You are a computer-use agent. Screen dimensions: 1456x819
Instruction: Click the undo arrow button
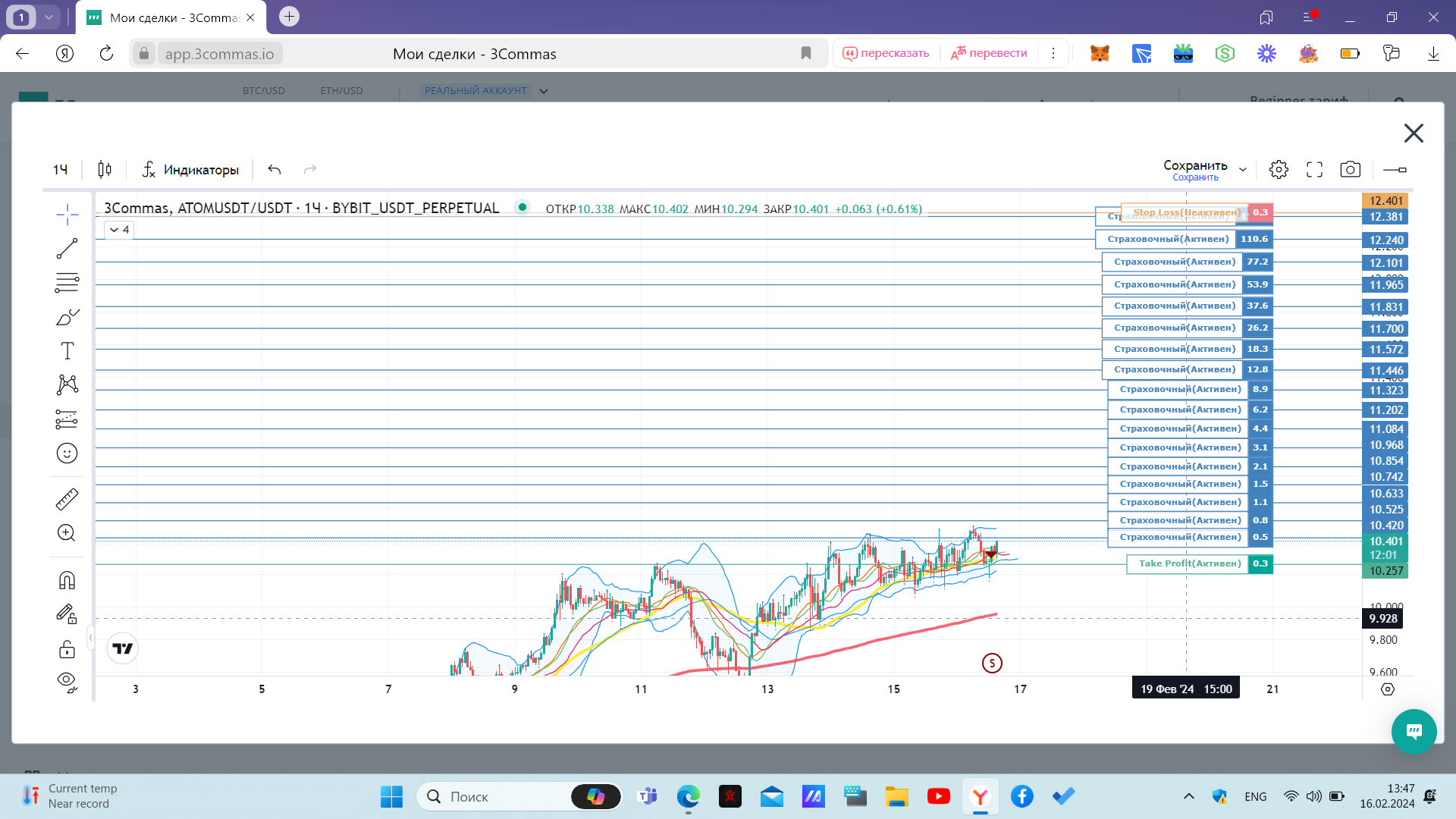[275, 170]
